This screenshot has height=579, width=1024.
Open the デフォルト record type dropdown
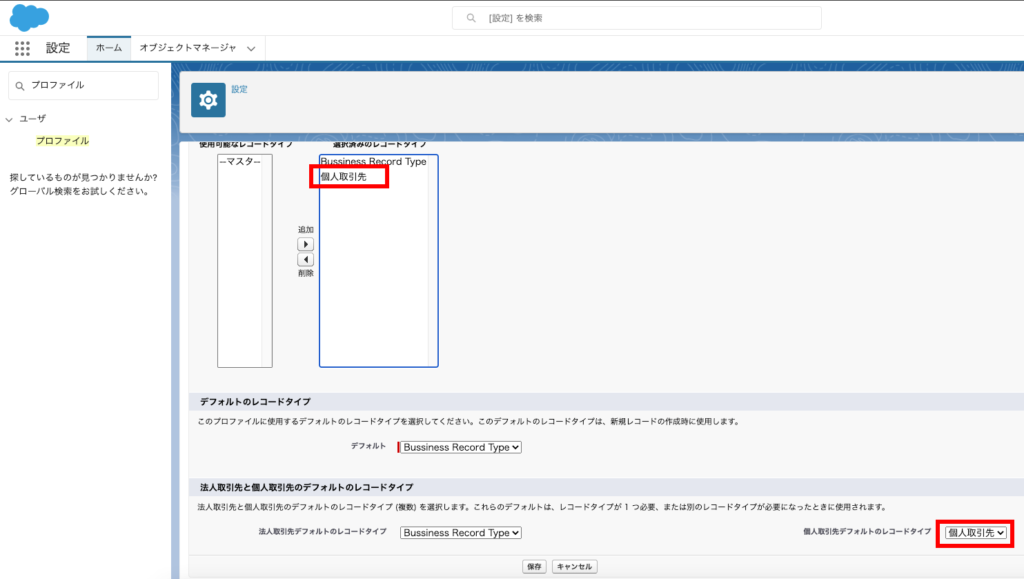pos(460,447)
